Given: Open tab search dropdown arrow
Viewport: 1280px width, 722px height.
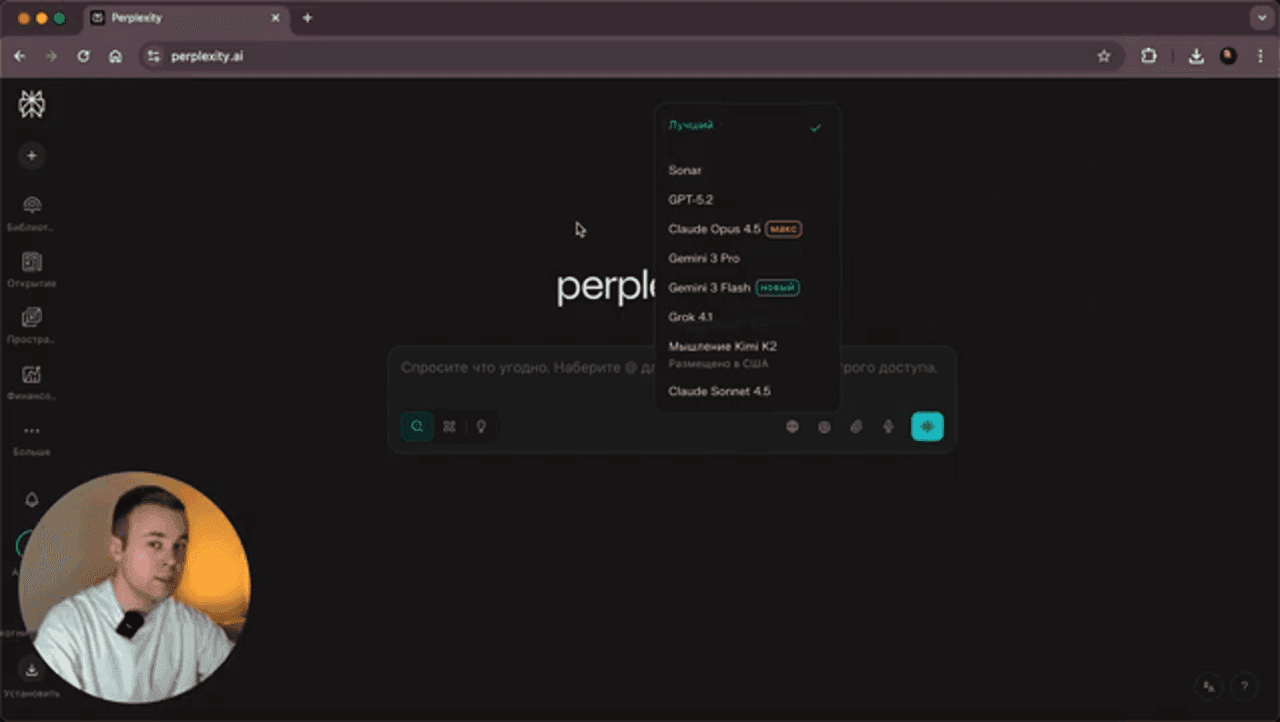Looking at the screenshot, I should pos(1260,18).
